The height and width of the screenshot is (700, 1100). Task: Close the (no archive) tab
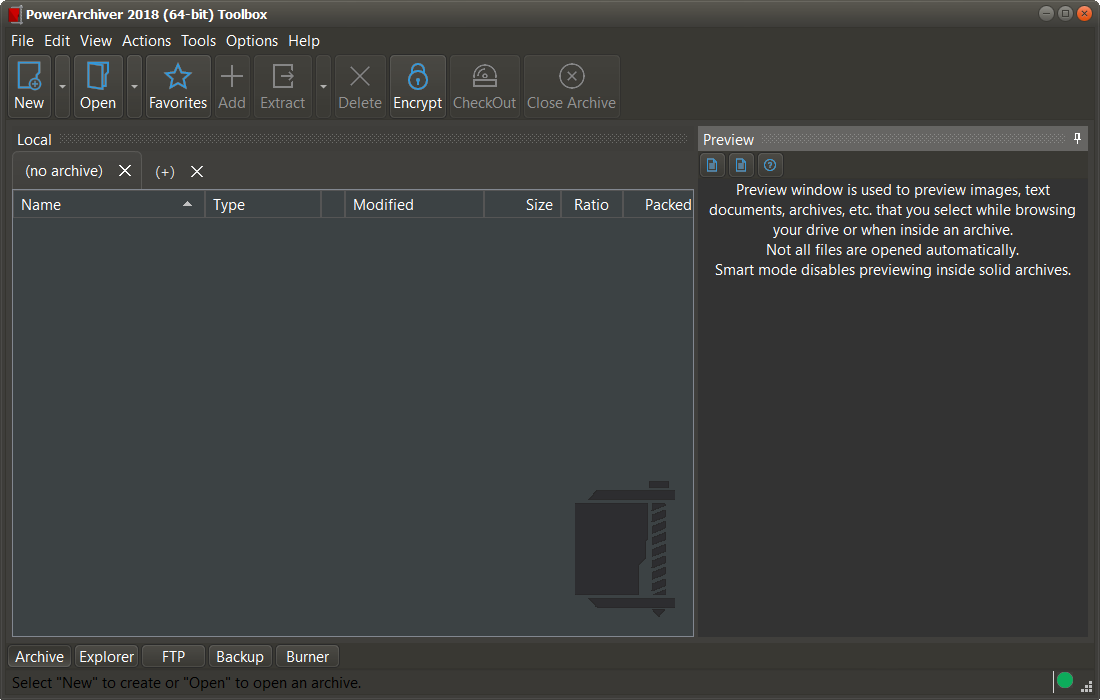pyautogui.click(x=125, y=171)
